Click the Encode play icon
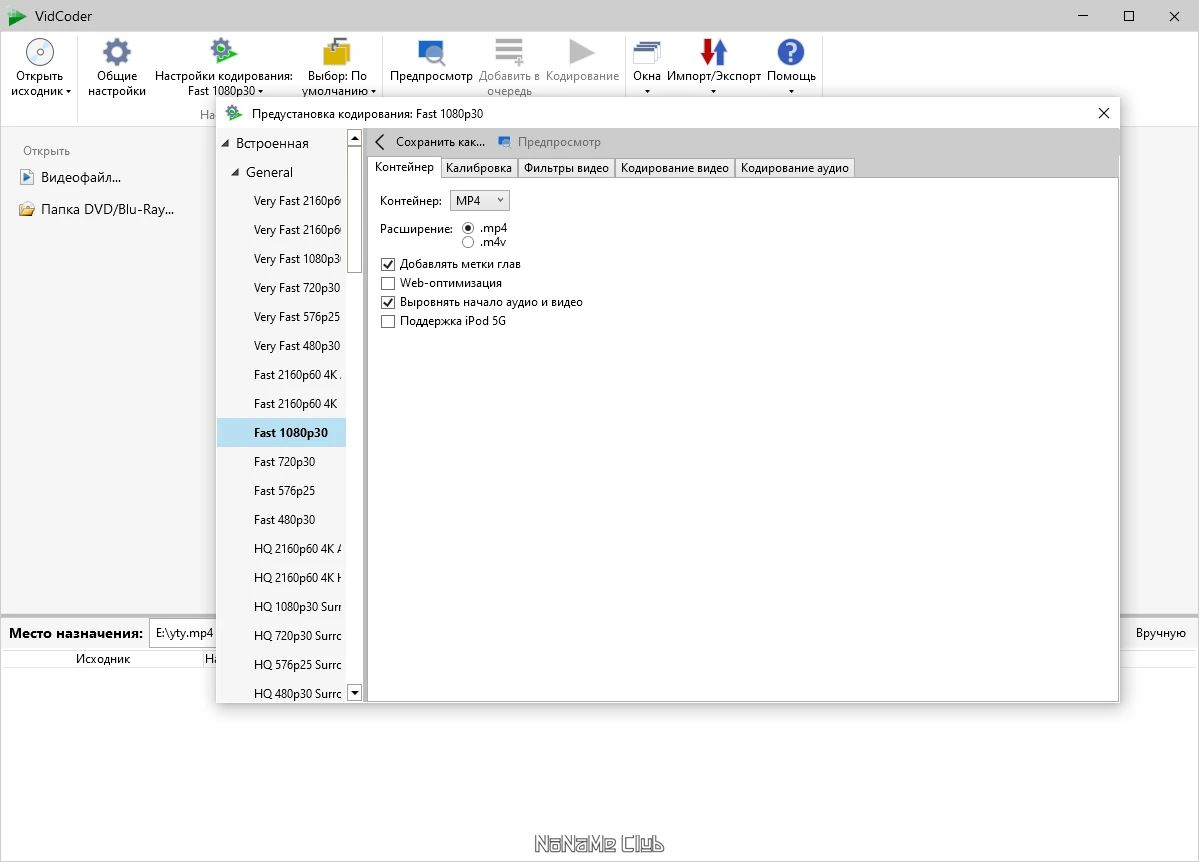1199x862 pixels. coord(582,52)
